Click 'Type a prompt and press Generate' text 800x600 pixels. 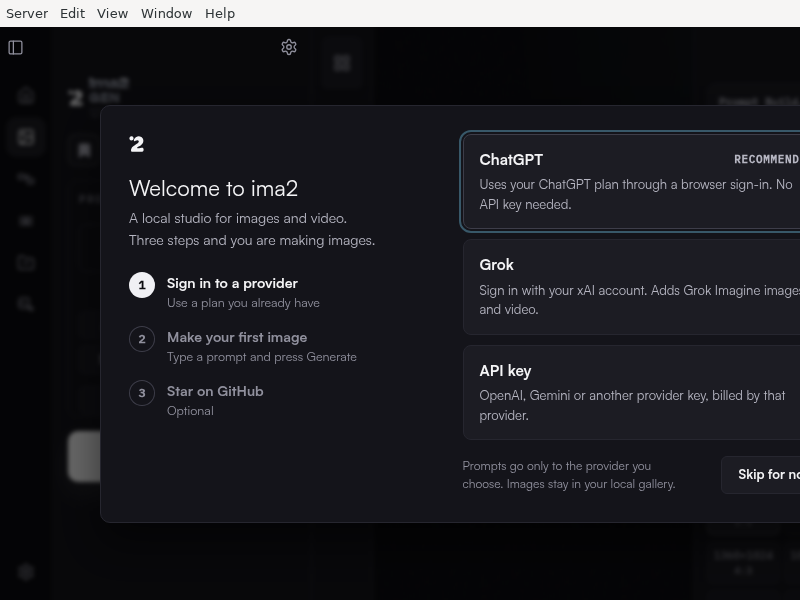262,357
